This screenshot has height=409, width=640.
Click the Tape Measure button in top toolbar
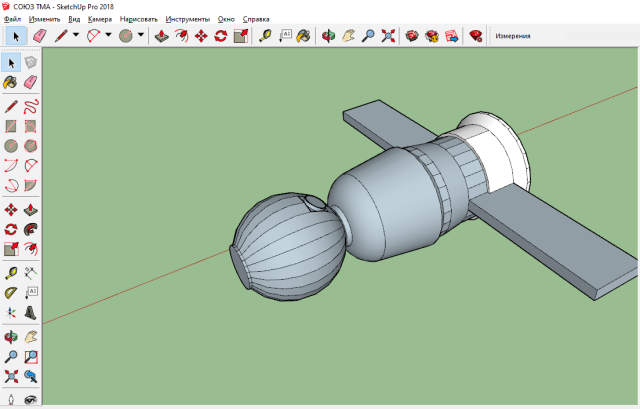[264, 36]
